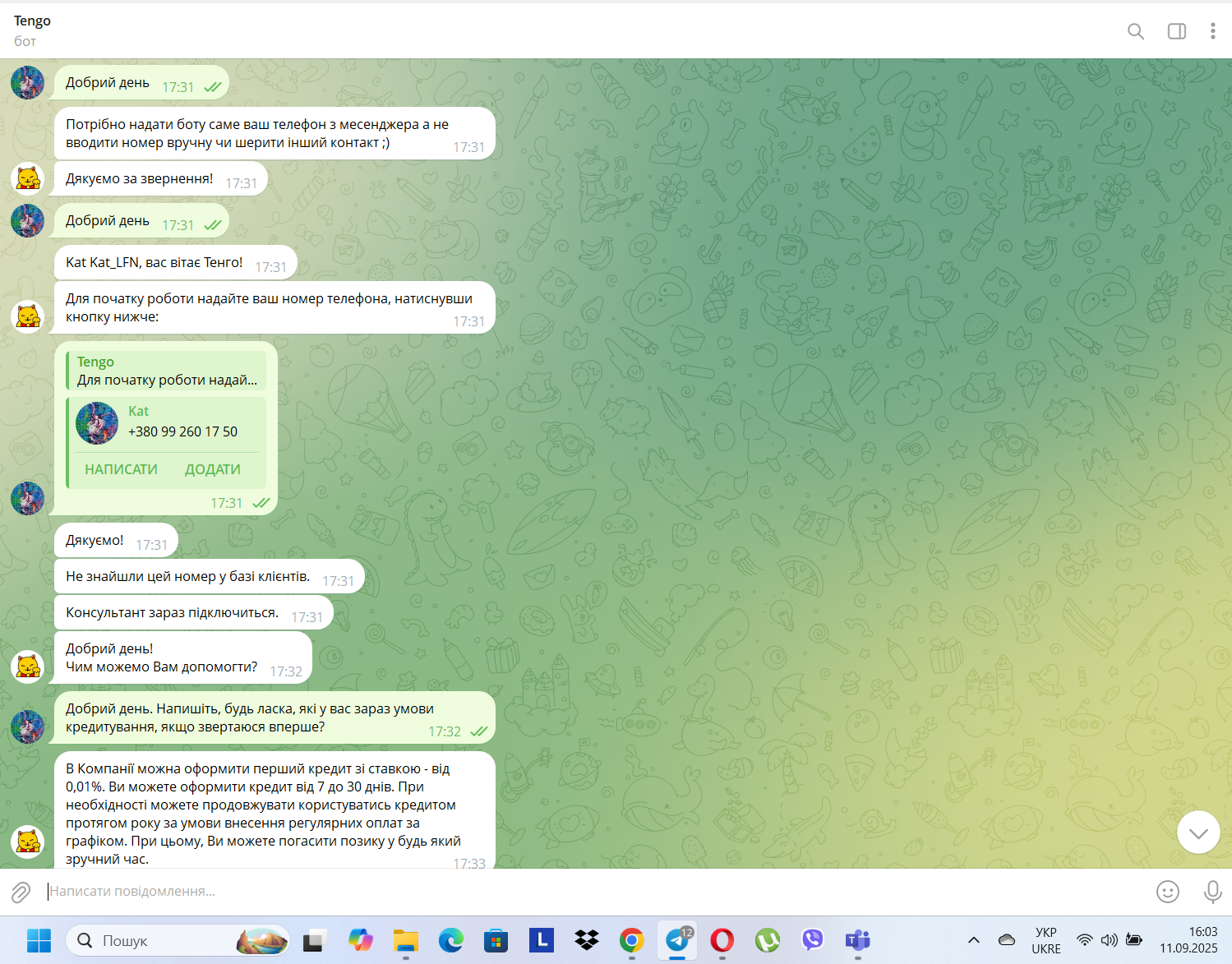This screenshot has width=1232, height=964.
Task: Click НАПИСАТИ on the Kat contact card
Action: click(x=121, y=469)
